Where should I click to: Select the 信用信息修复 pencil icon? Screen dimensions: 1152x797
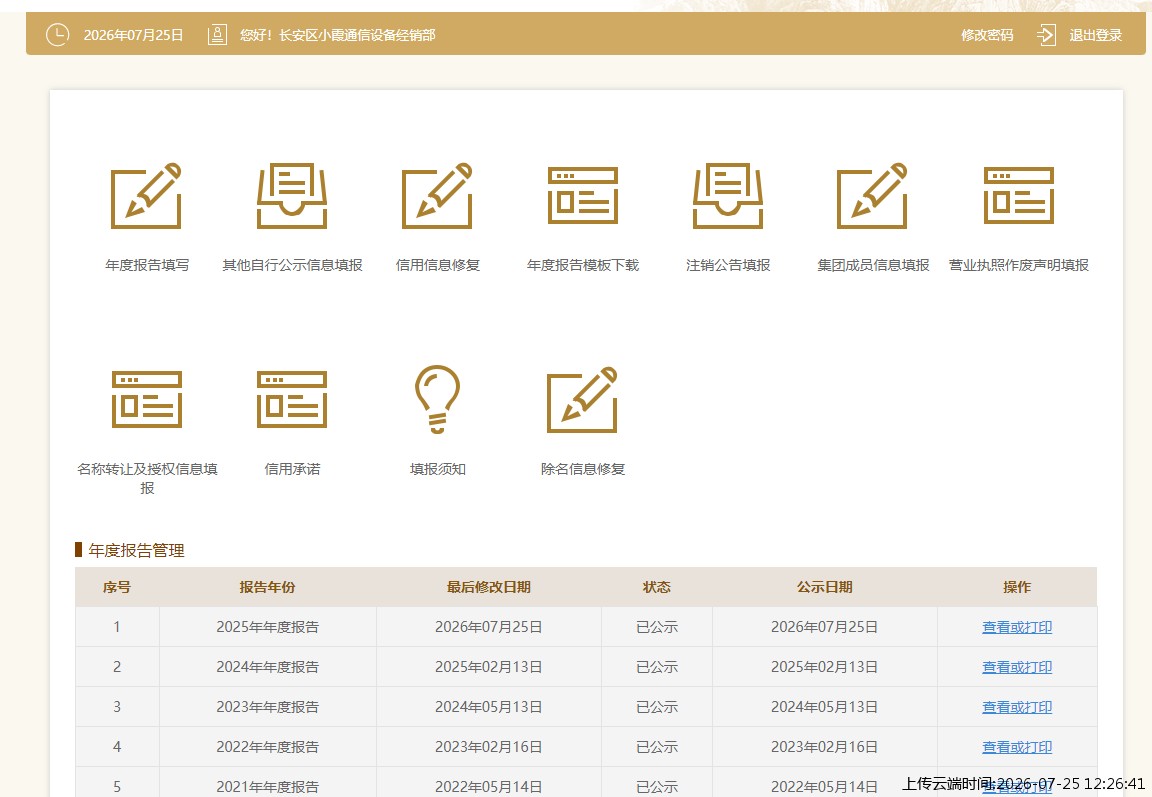pos(437,195)
